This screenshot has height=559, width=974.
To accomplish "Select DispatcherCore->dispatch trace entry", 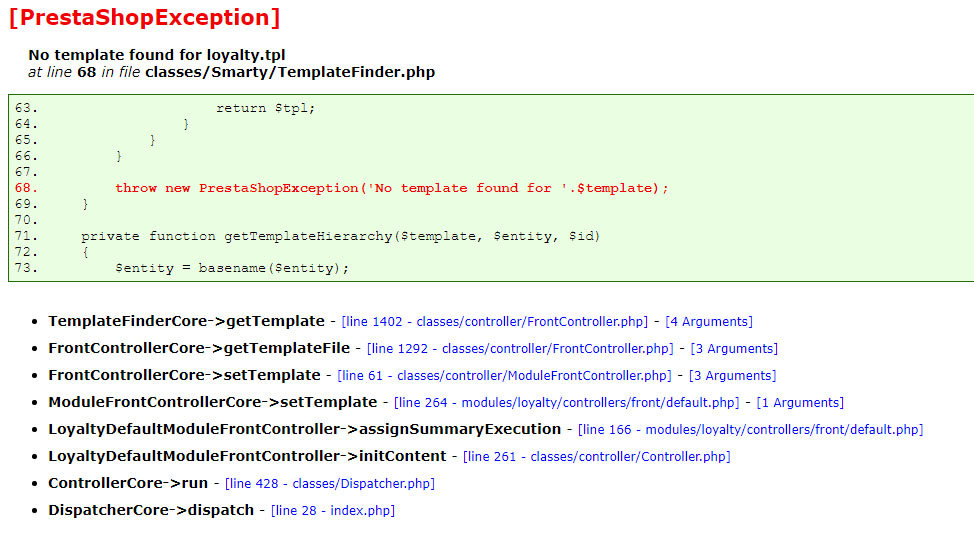I will [151, 510].
